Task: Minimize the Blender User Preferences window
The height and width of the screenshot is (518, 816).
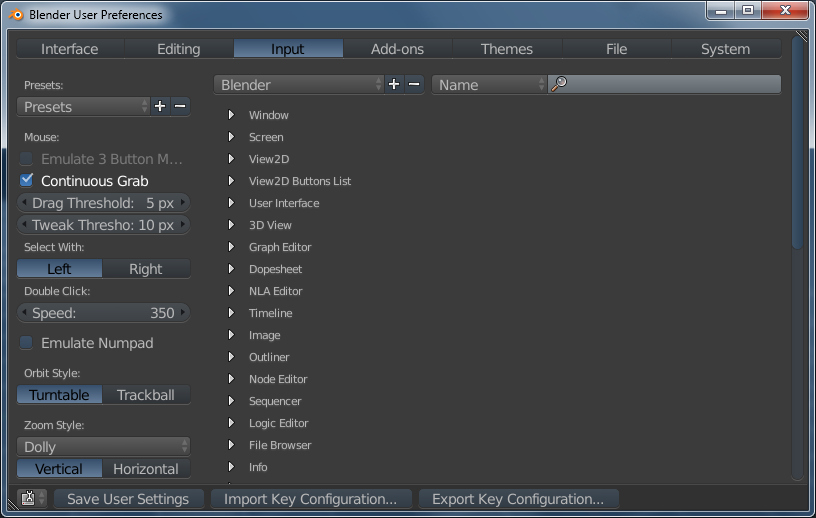Action: coord(721,10)
